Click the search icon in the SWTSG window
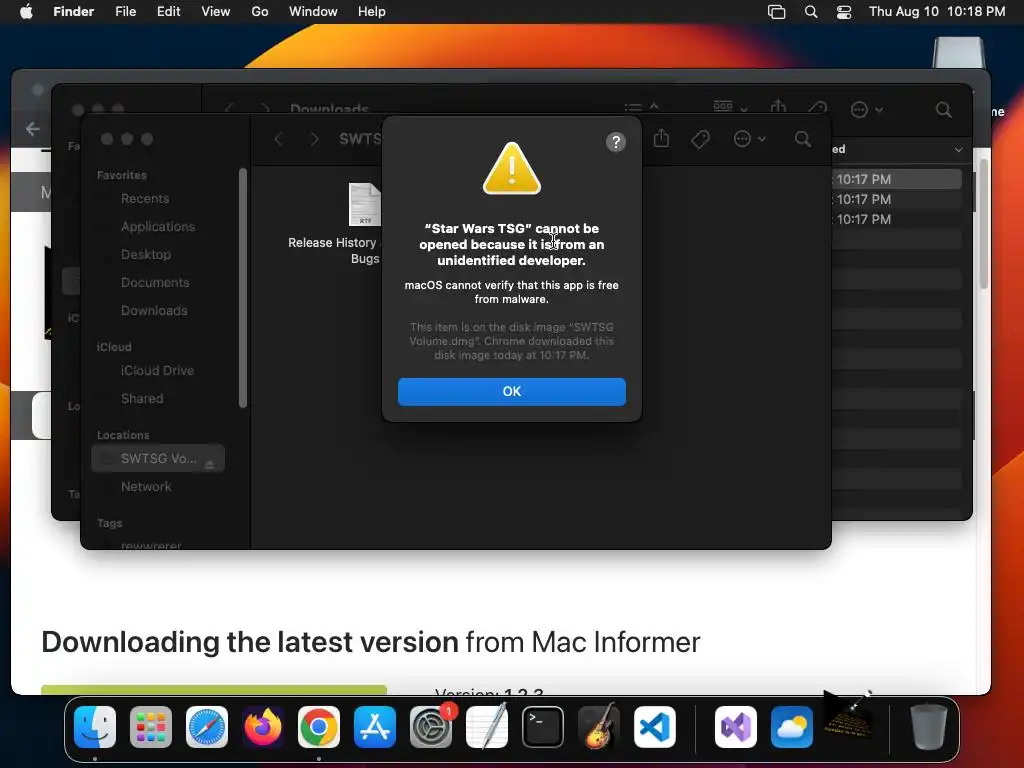Viewport: 1024px width, 768px height. coord(803,138)
